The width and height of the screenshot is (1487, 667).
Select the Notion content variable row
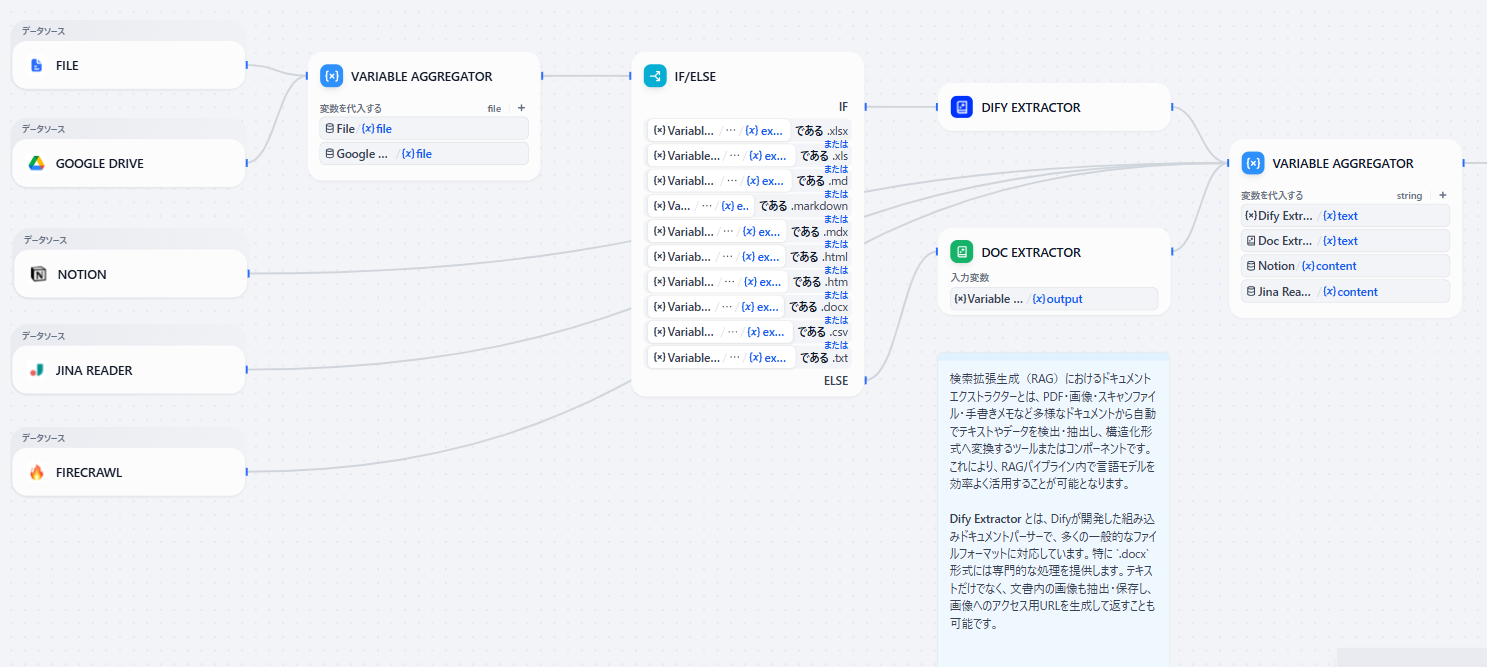1344,266
